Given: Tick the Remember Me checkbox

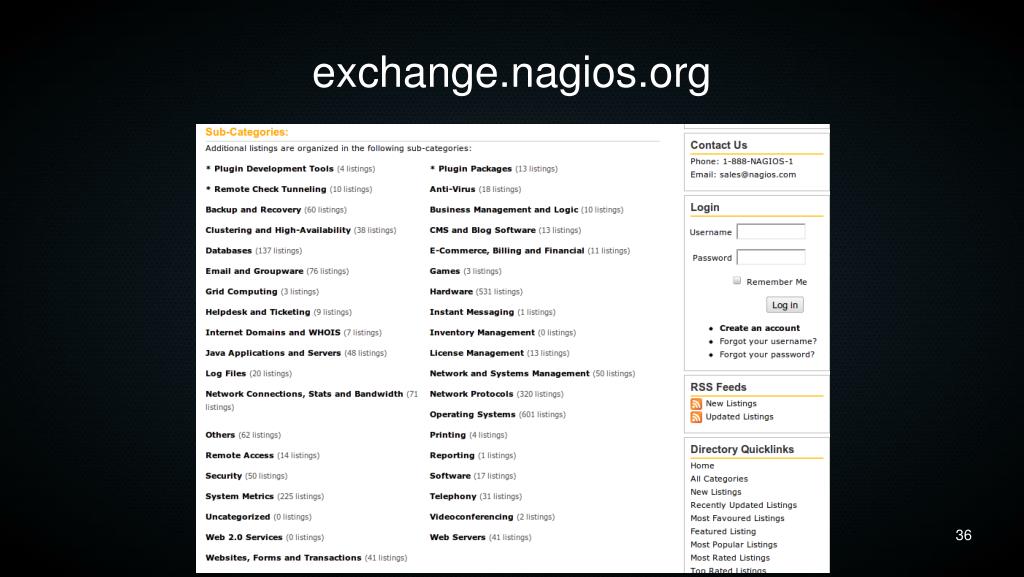Looking at the screenshot, I should pos(737,281).
